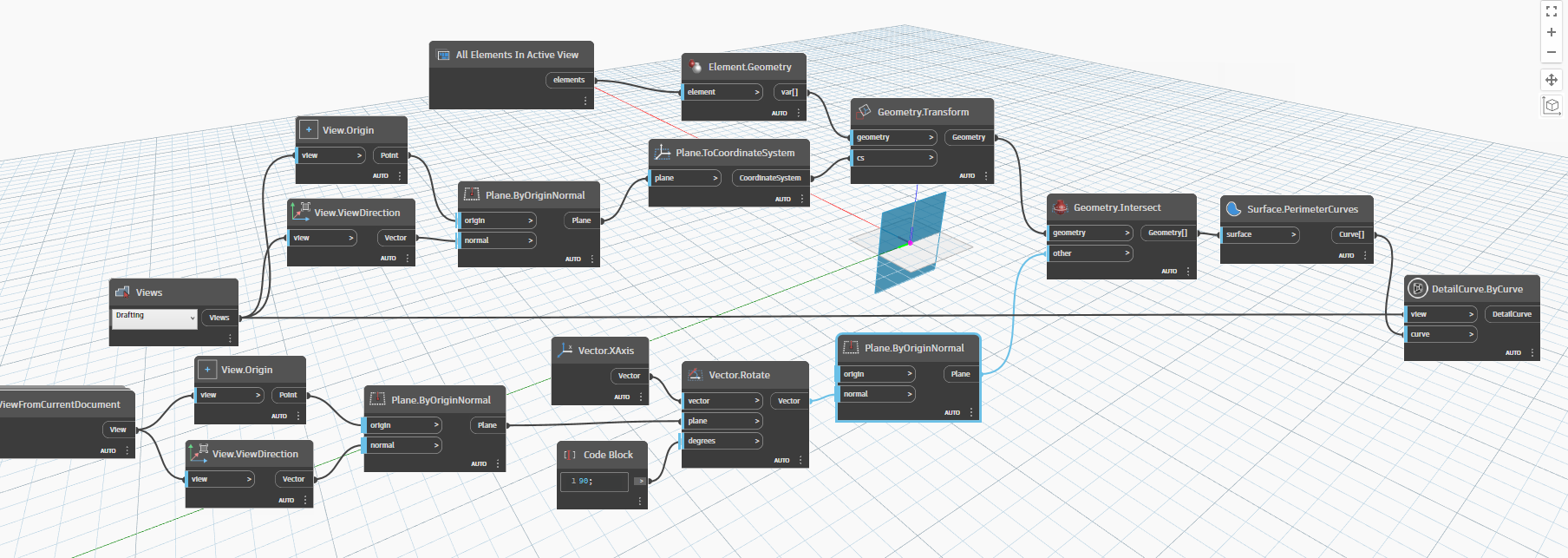Click the AUTO lacing label on Geometry.Intersect
Image resolution: width=1568 pixels, height=558 pixels.
1169,272
